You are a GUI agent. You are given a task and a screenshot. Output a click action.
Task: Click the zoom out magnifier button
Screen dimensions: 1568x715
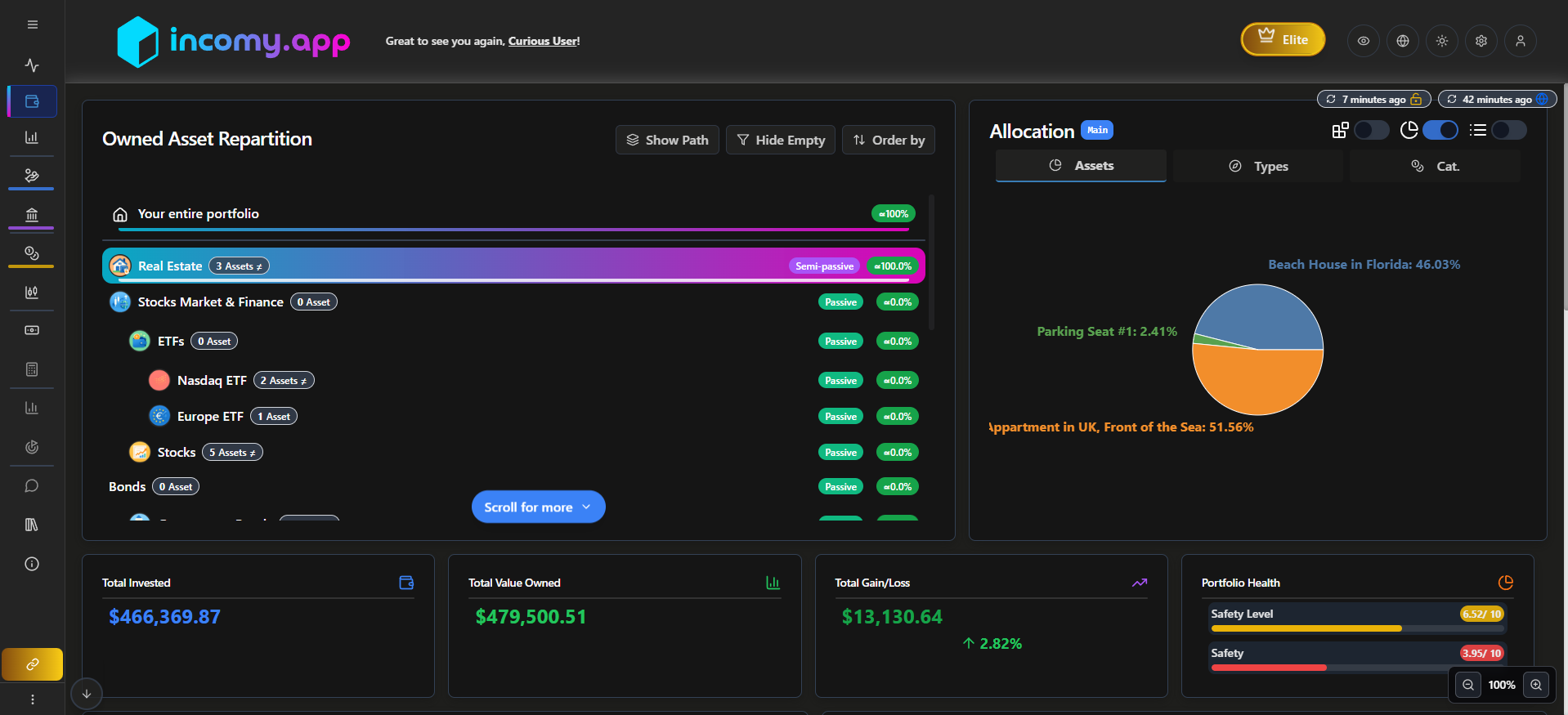(x=1468, y=685)
